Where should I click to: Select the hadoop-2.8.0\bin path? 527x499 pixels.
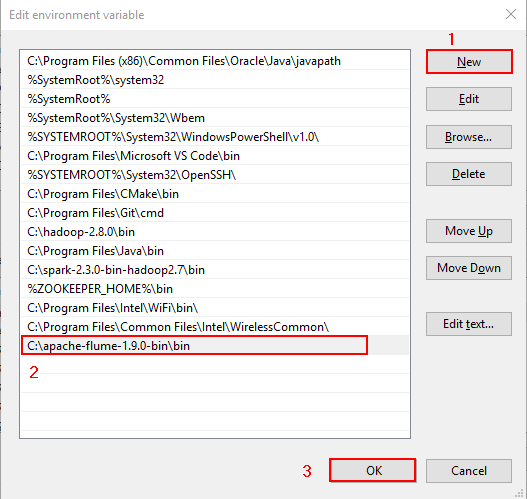pos(215,232)
